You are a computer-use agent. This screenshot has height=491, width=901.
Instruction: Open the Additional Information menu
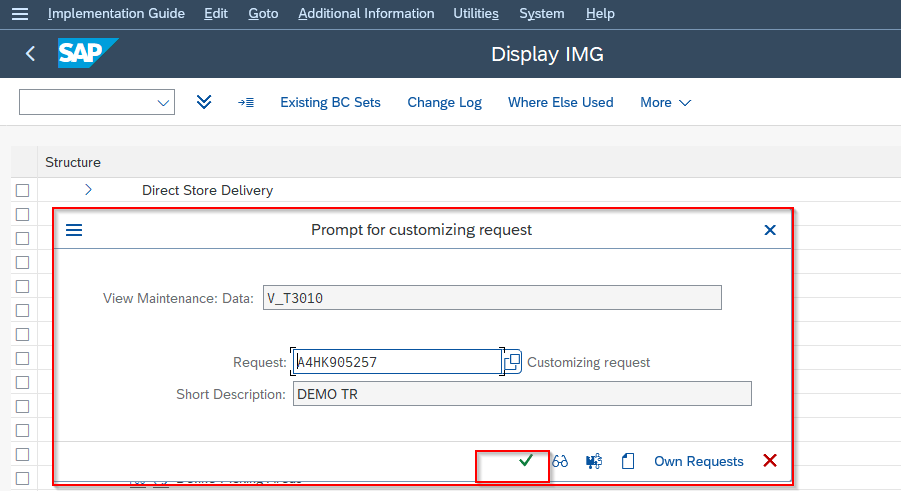tap(366, 13)
